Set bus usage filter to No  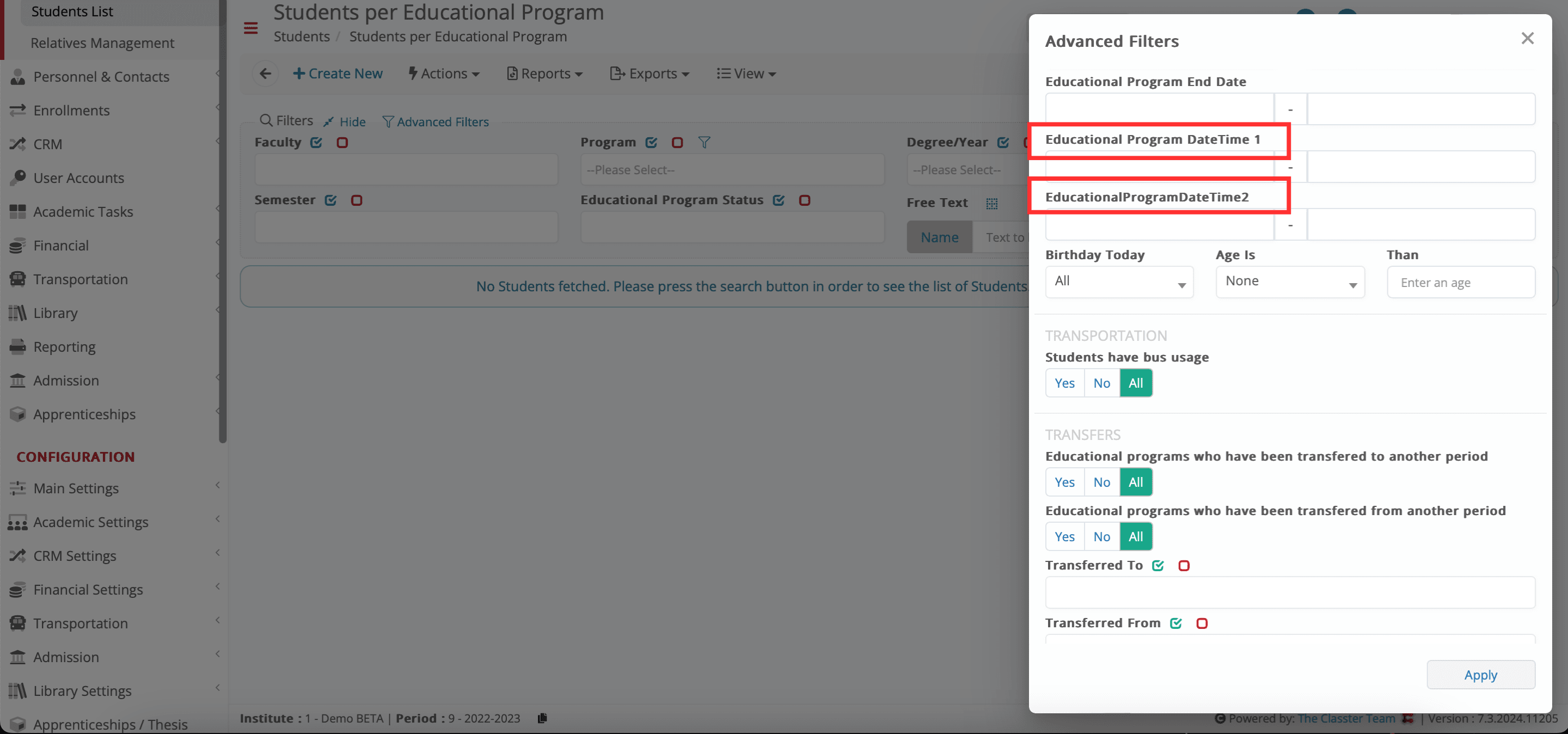coord(1102,383)
